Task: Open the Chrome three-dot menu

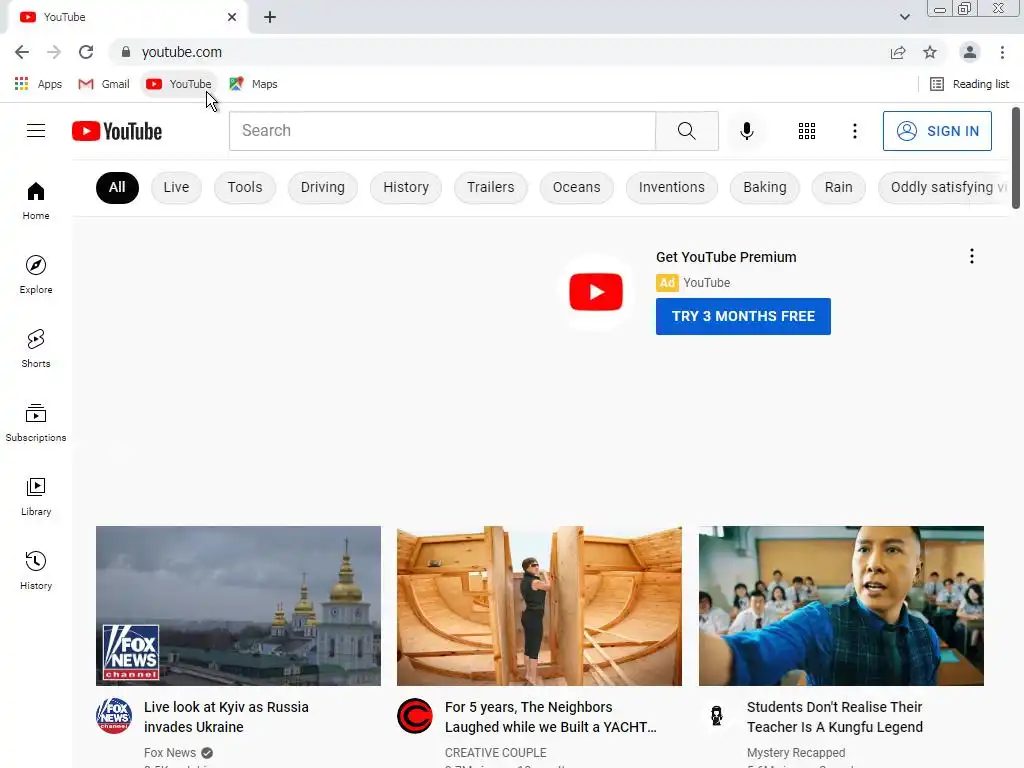Action: tap(1002, 52)
